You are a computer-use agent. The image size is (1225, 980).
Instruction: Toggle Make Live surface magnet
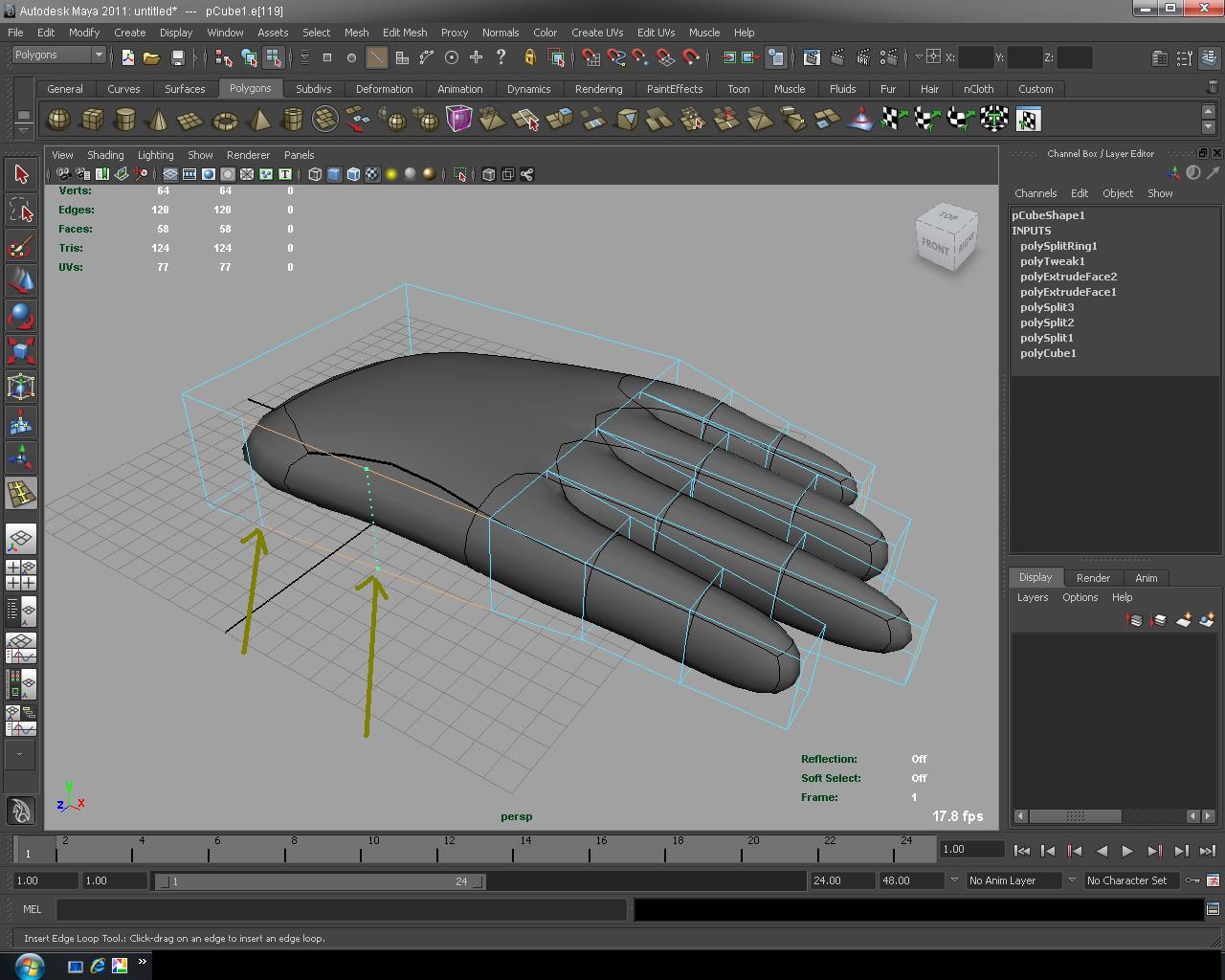(691, 57)
